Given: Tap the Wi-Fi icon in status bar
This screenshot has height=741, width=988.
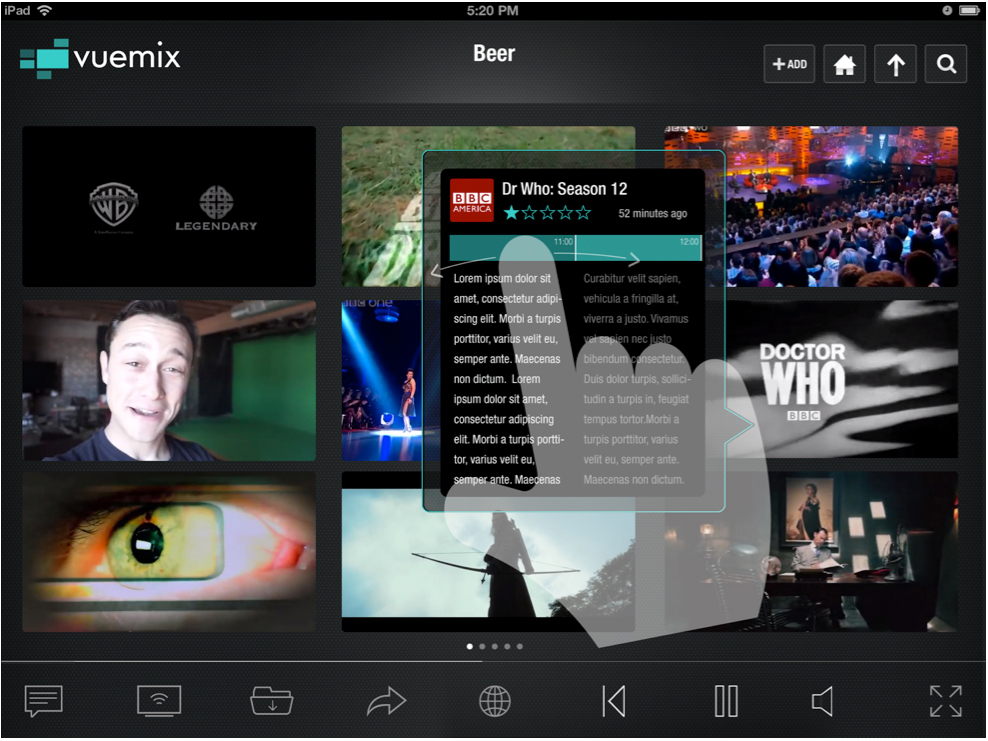Looking at the screenshot, I should pyautogui.click(x=45, y=10).
